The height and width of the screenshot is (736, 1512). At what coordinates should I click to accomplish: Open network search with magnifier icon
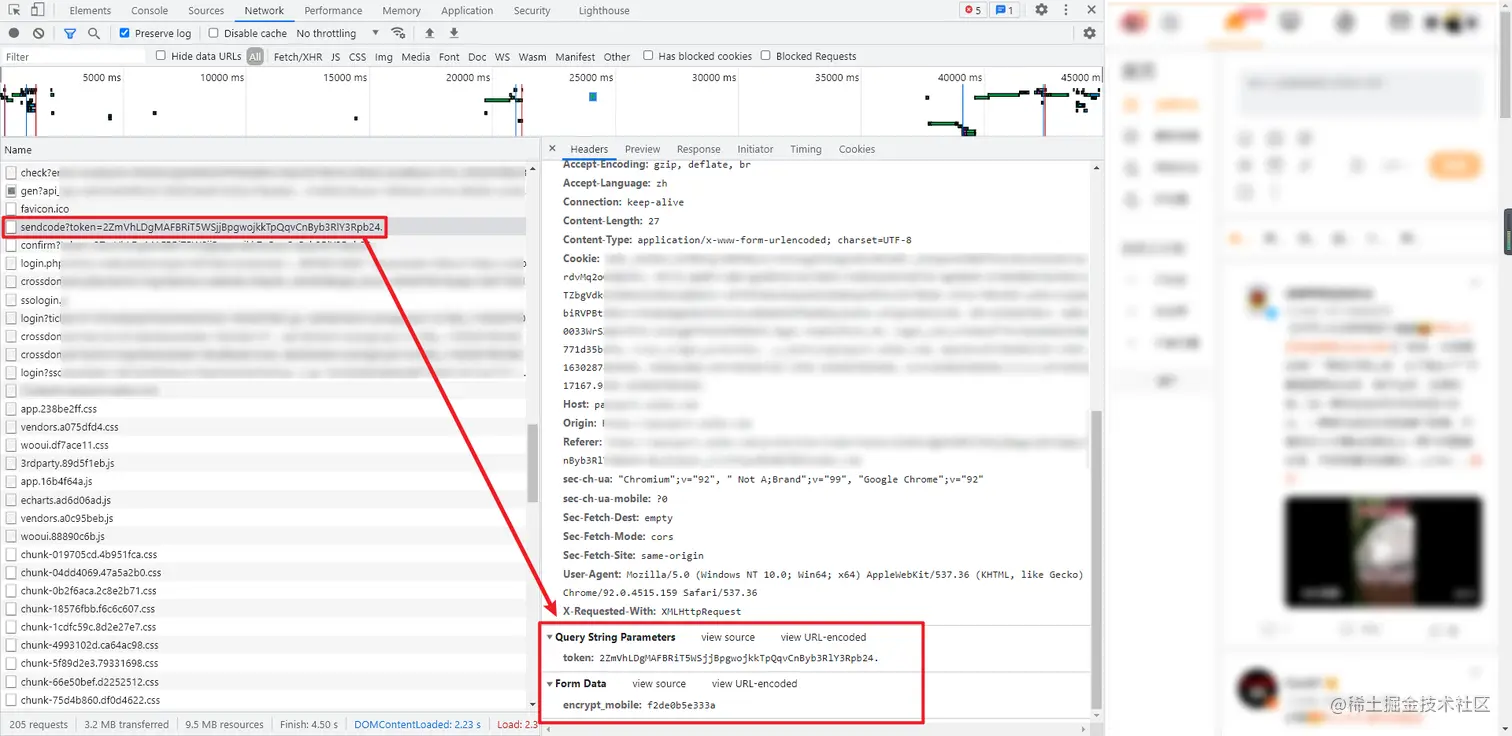94,33
